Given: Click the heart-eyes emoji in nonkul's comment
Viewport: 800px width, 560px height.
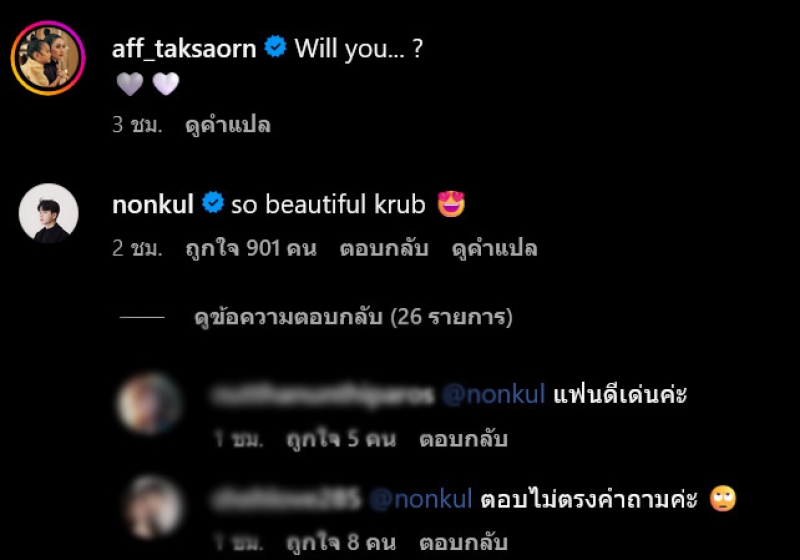Looking at the screenshot, I should (451, 204).
